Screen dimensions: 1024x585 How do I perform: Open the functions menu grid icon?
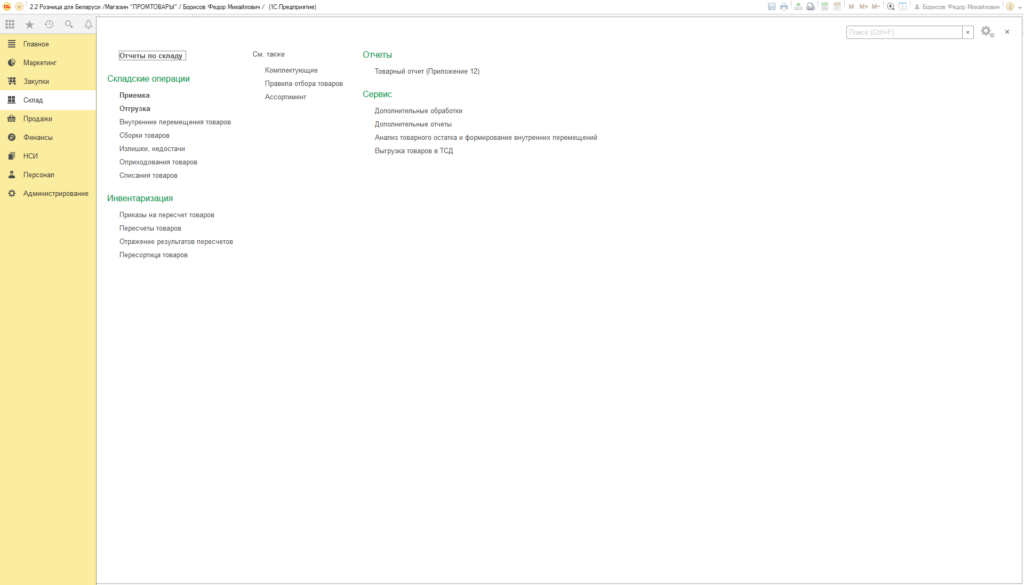point(10,24)
